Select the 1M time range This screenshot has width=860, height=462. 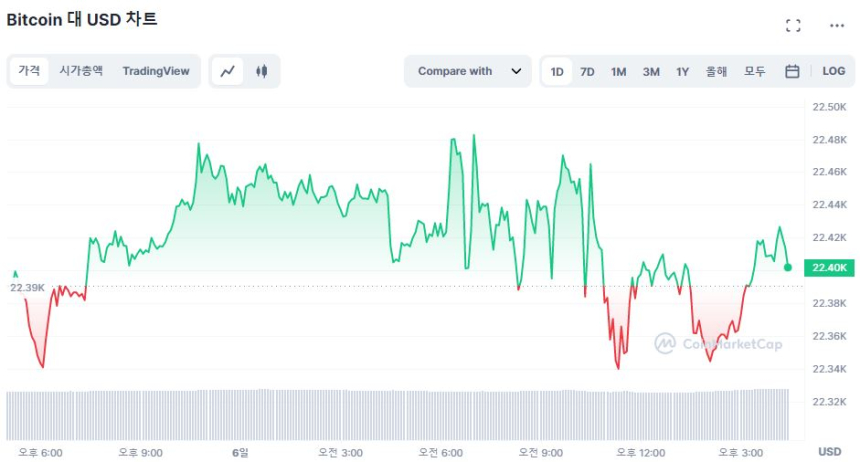(618, 71)
